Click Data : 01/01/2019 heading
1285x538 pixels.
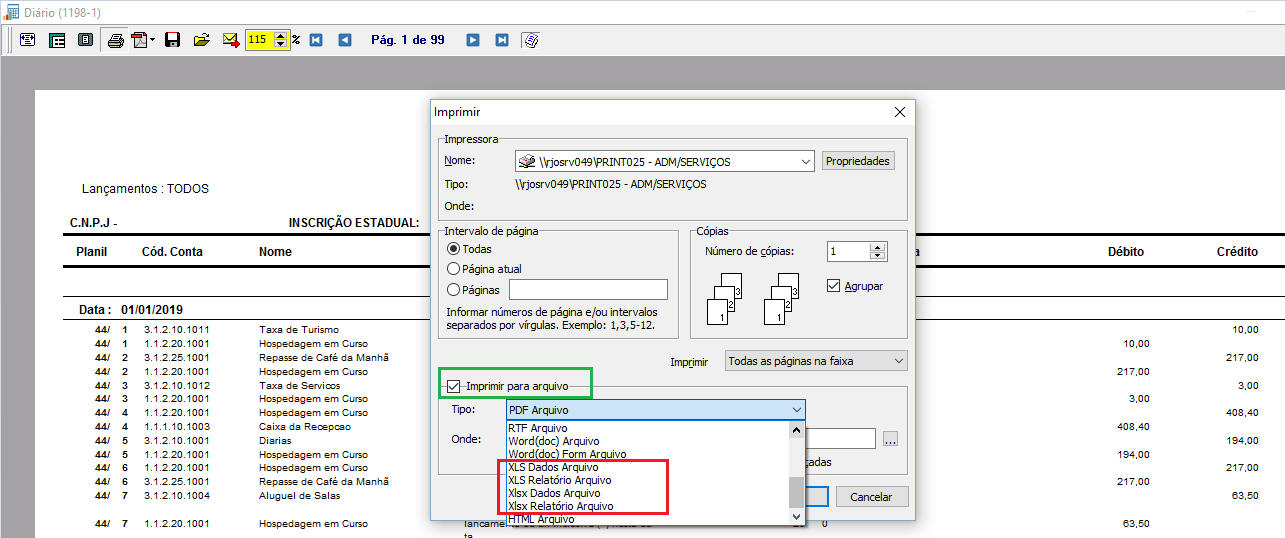(131, 310)
